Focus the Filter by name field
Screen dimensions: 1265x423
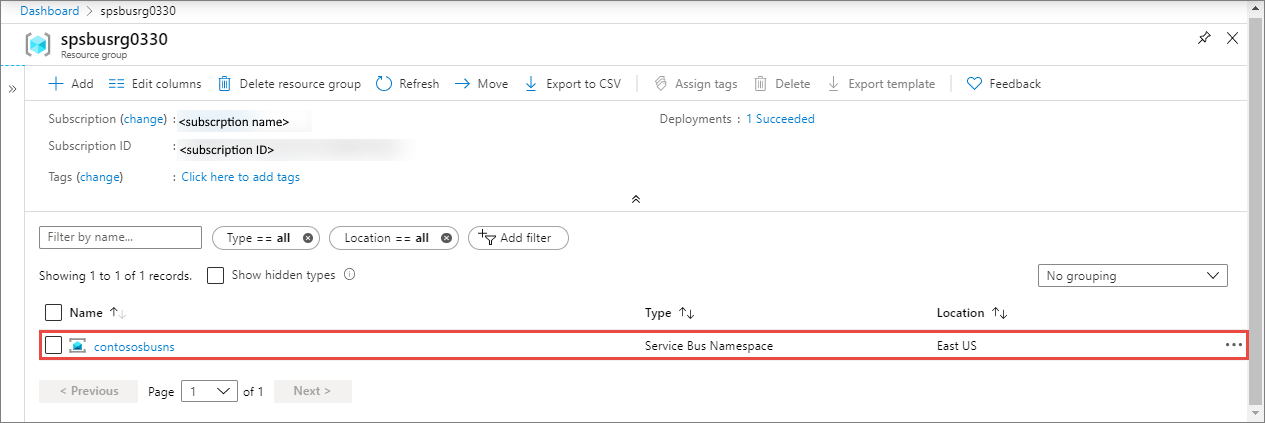pyautogui.click(x=120, y=238)
